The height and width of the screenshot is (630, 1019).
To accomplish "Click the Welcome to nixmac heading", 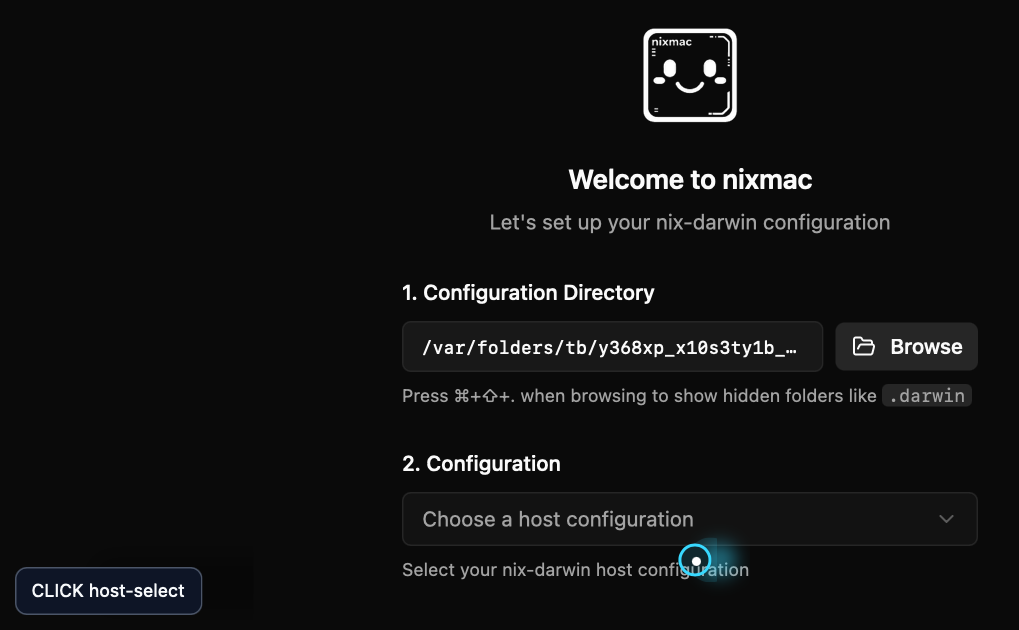I will click(x=690, y=179).
